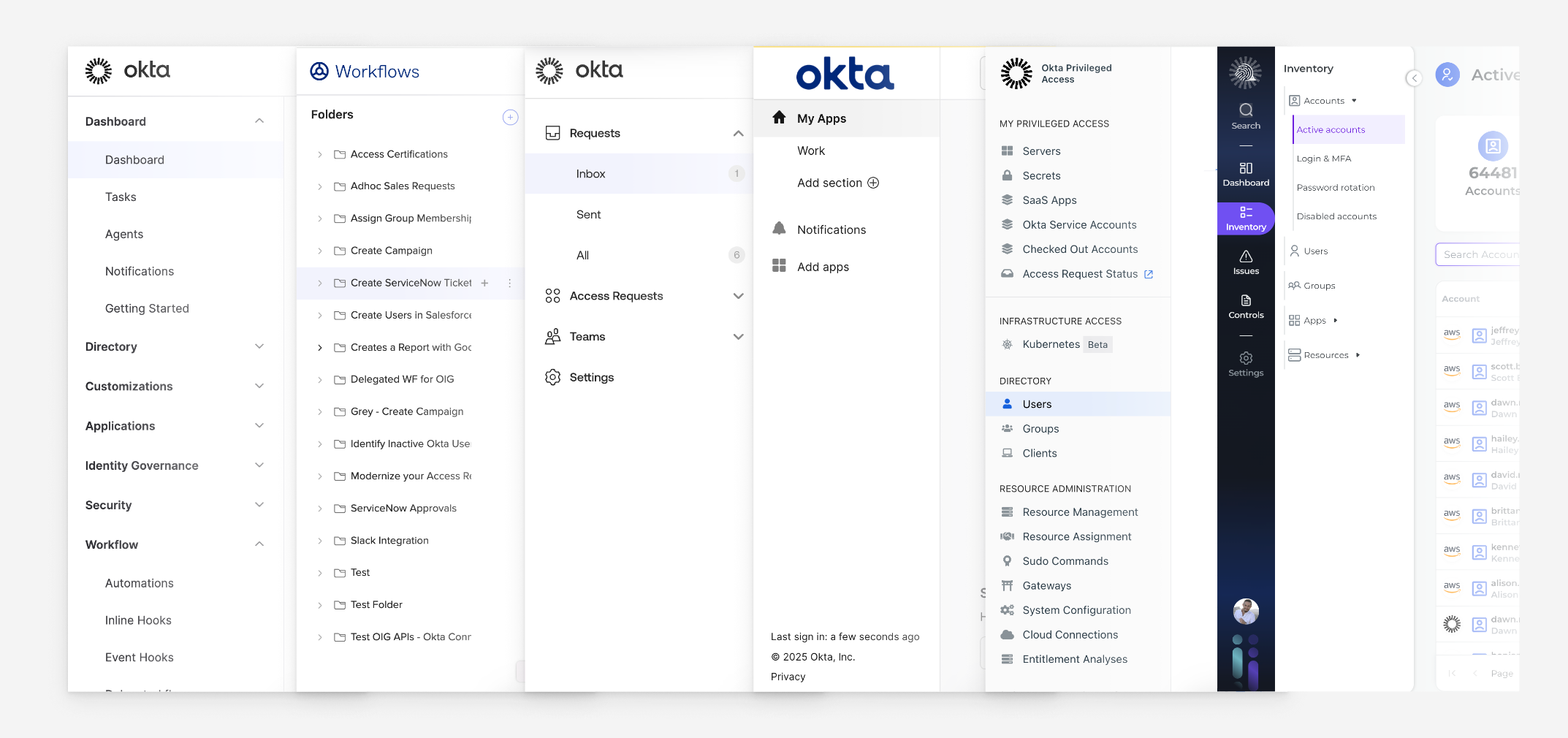The width and height of the screenshot is (1568, 738).
Task: Switch to the Sent requests tab
Action: pos(589,214)
